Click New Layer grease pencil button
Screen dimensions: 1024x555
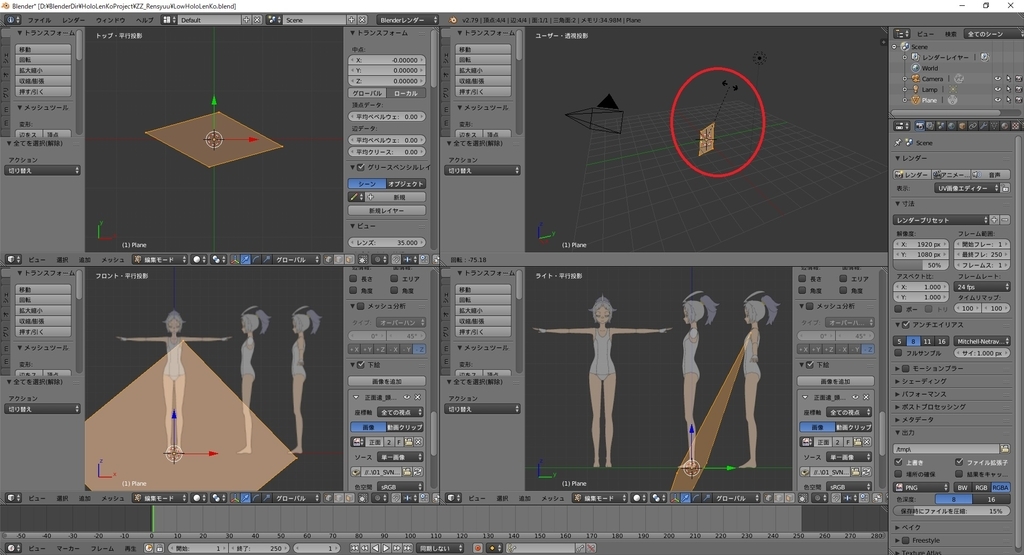tap(387, 210)
